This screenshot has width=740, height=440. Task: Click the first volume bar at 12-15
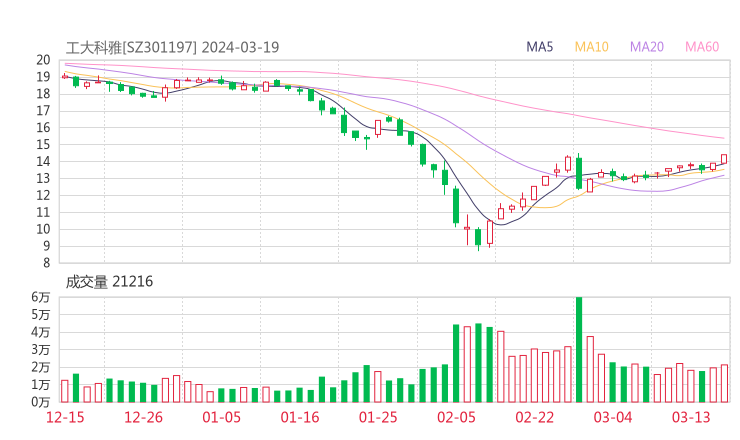point(65,391)
